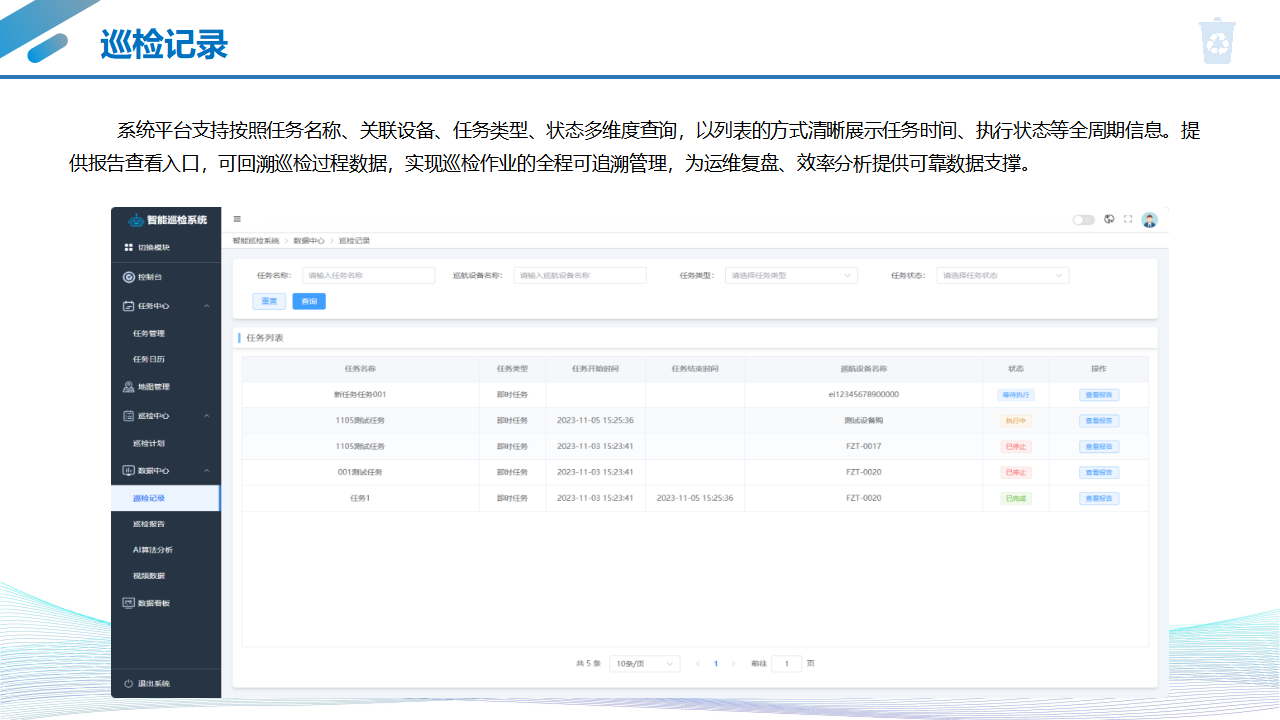Screen dimensions: 1280x720
Task: Open 巡检报告 in the sidebar
Action: click(149, 523)
